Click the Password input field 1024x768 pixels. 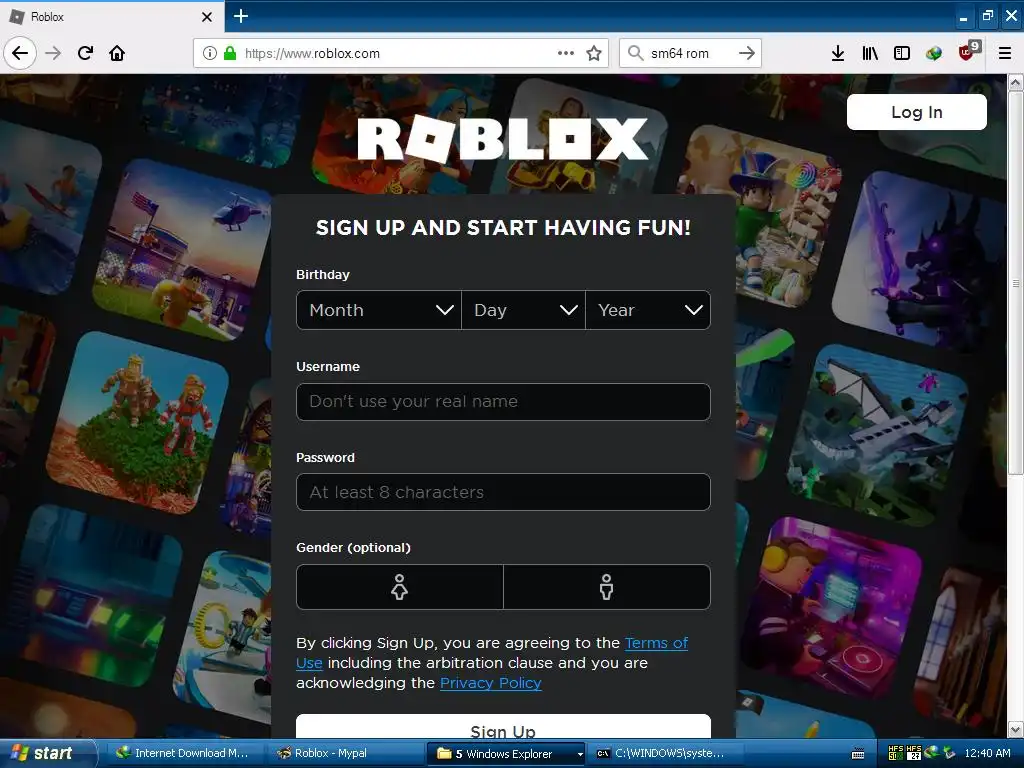(504, 492)
